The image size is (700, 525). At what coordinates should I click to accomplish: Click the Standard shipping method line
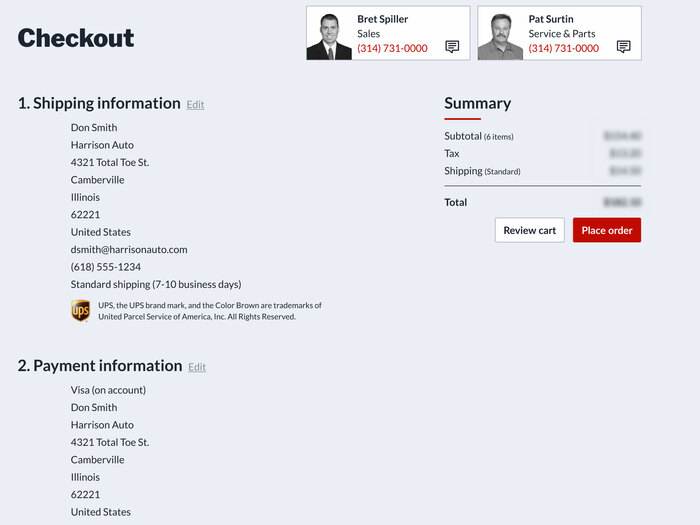click(x=155, y=284)
